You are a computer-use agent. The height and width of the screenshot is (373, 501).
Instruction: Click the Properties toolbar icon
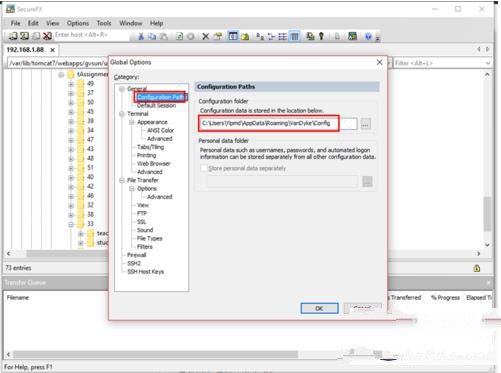tap(218, 36)
